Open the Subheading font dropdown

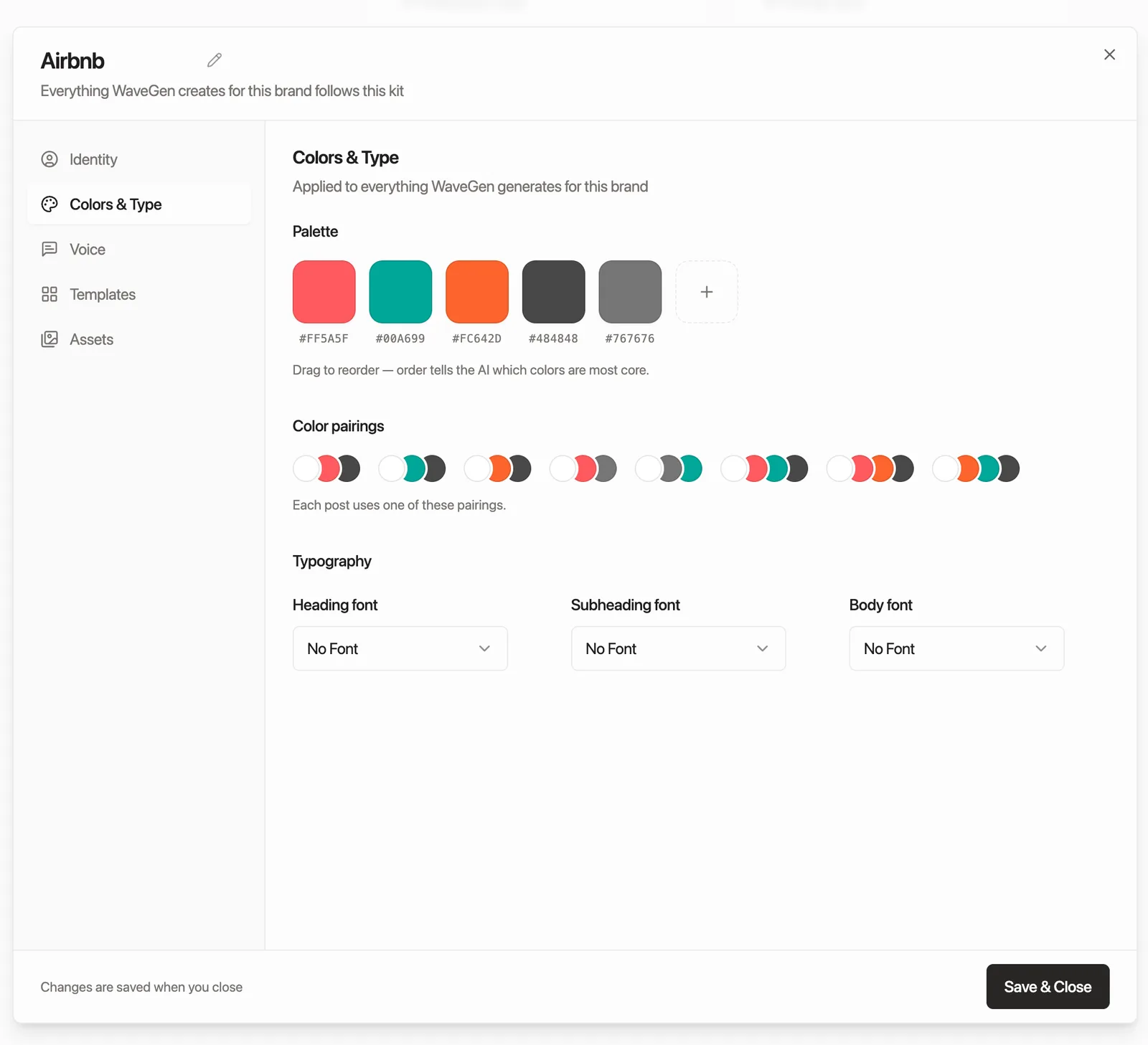point(678,648)
